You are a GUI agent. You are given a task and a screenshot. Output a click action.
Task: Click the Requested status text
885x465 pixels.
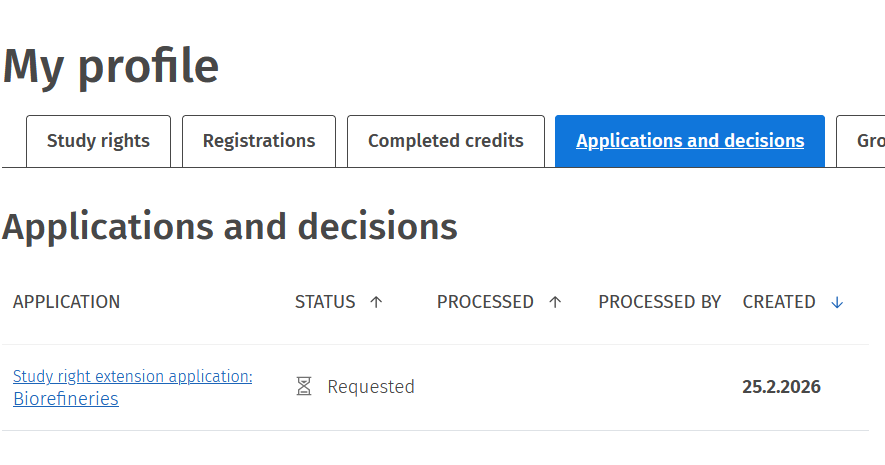click(x=370, y=387)
